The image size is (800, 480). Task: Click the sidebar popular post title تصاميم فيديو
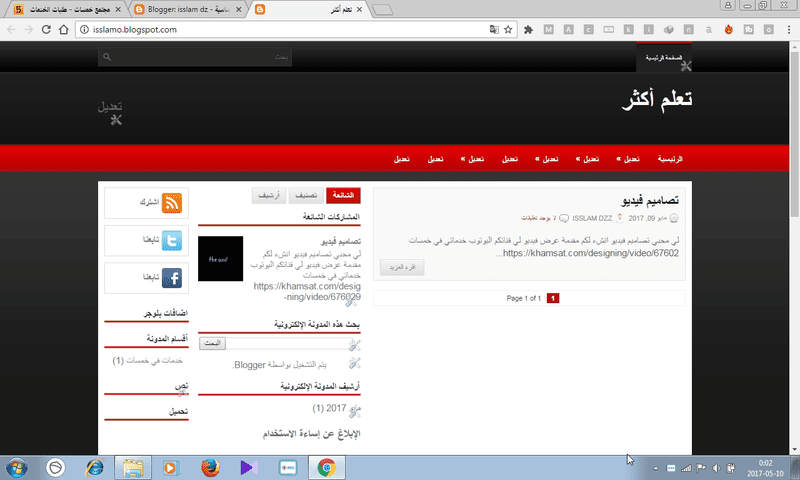[341, 241]
